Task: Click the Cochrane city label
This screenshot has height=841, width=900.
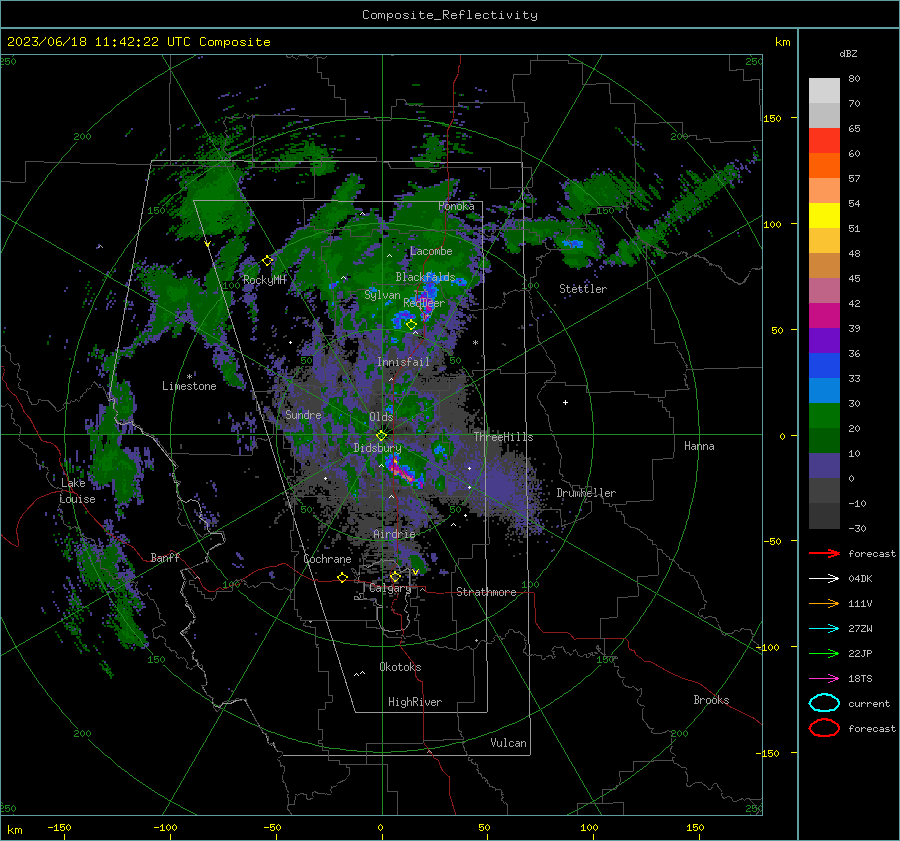Action: pos(327,559)
